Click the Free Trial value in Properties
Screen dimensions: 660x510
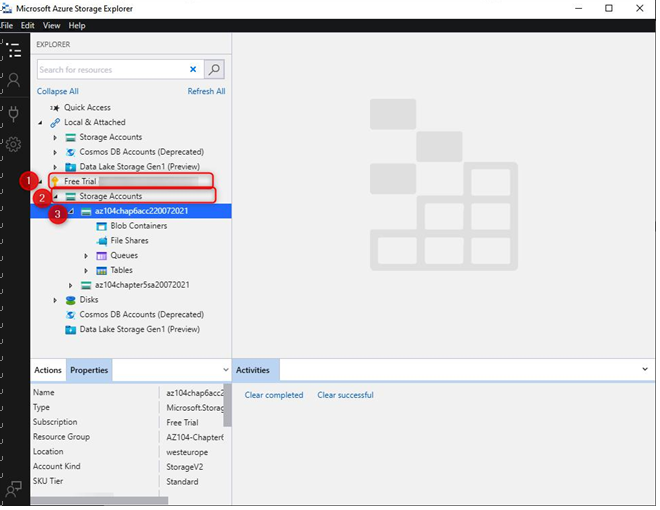pos(182,422)
